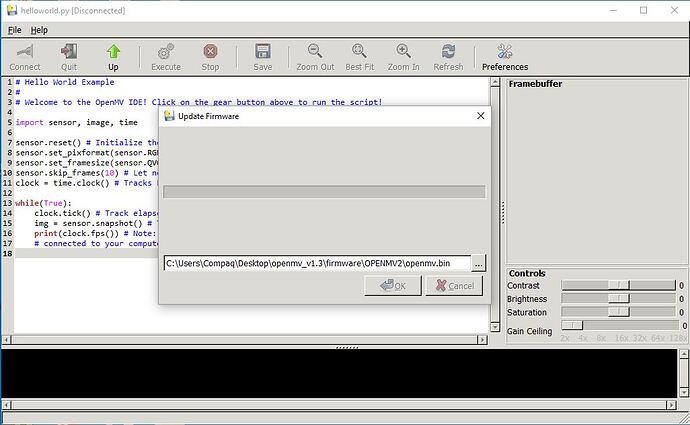Click the code editor horizontal scrollbar right arrow

click(x=483, y=340)
